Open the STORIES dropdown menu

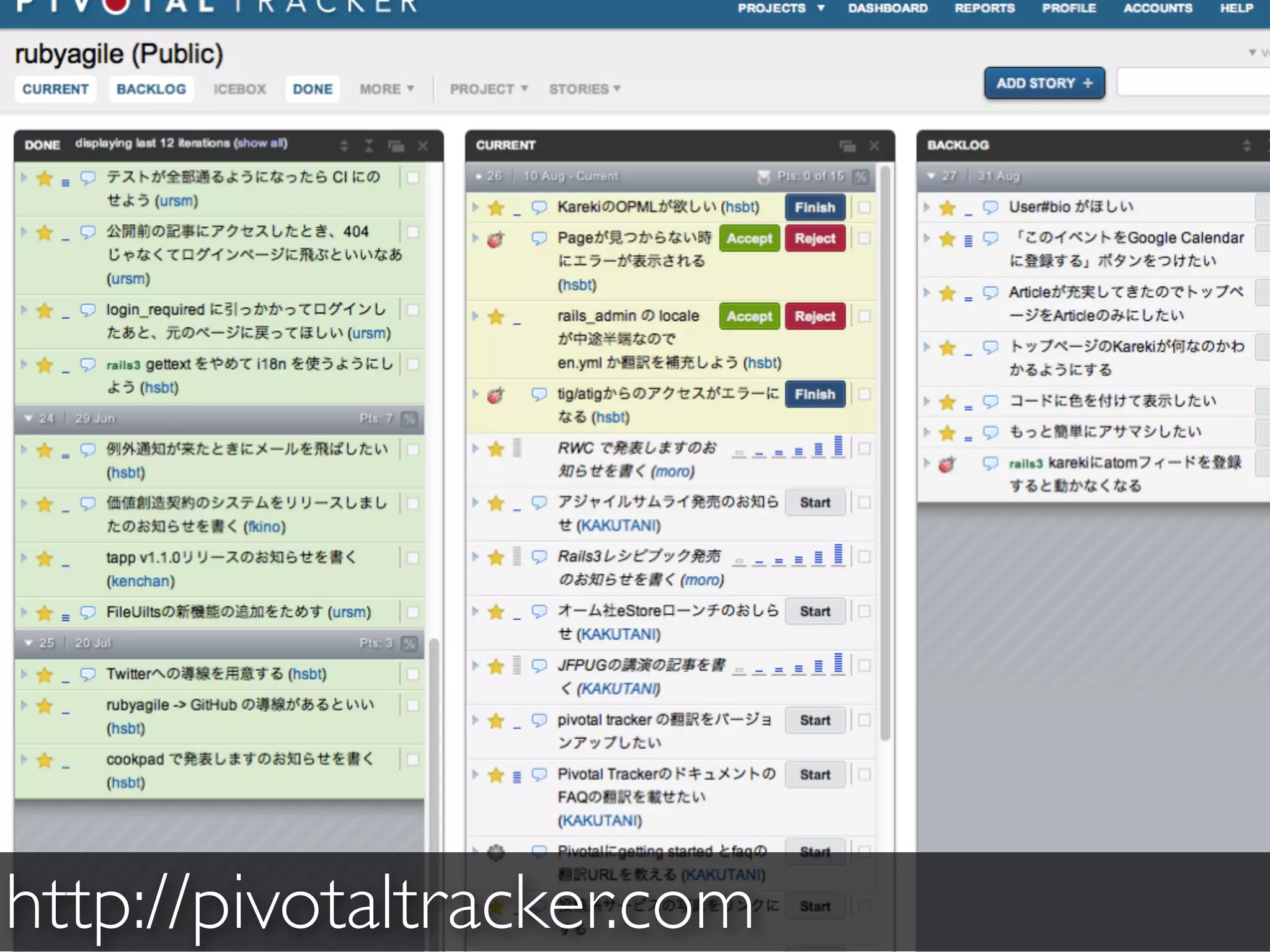[x=585, y=89]
